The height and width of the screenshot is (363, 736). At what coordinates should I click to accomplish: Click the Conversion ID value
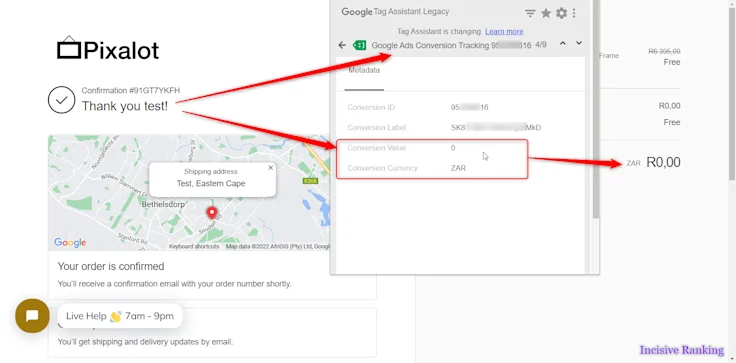(469, 108)
